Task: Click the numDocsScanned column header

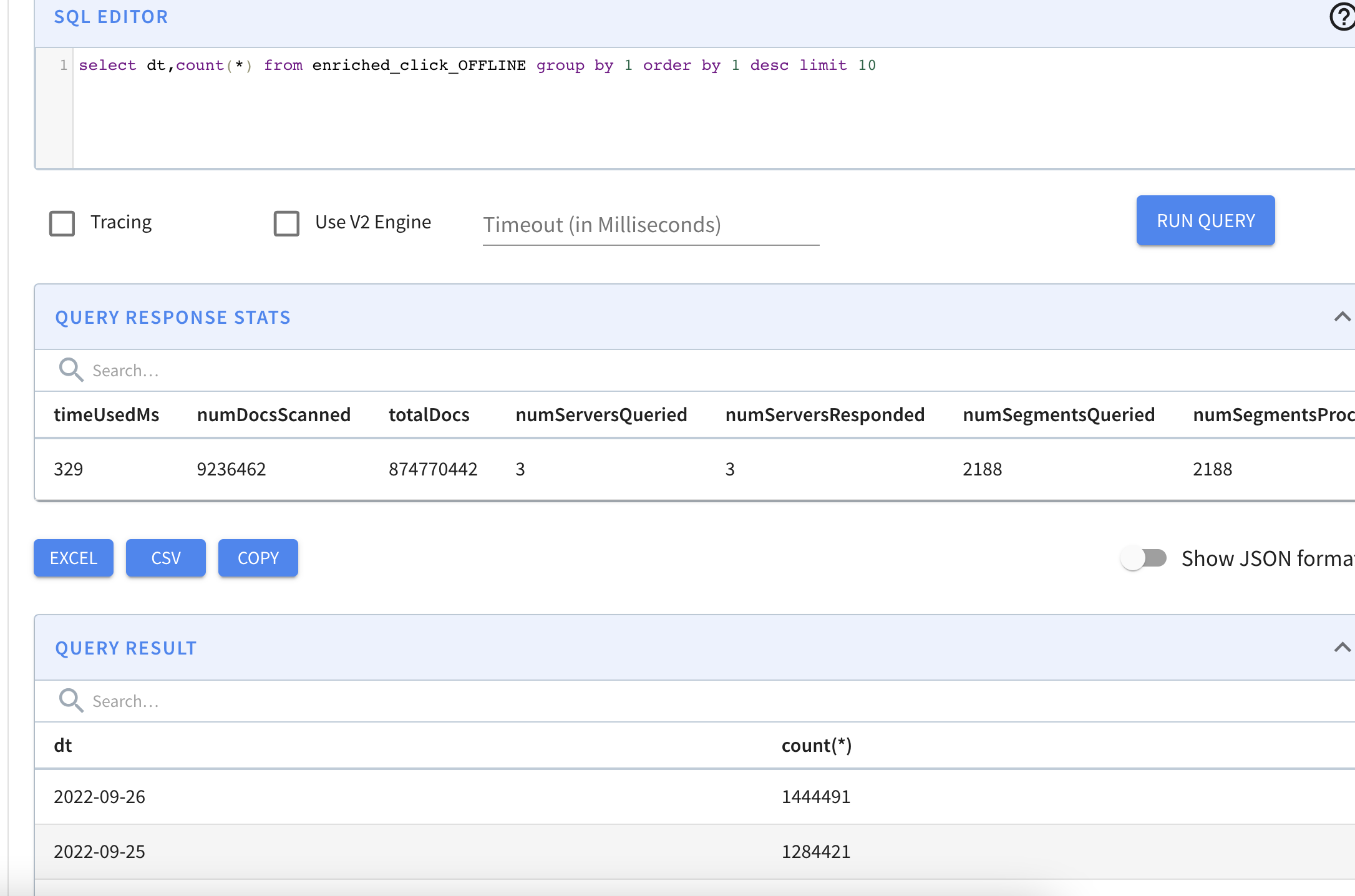Action: point(274,415)
